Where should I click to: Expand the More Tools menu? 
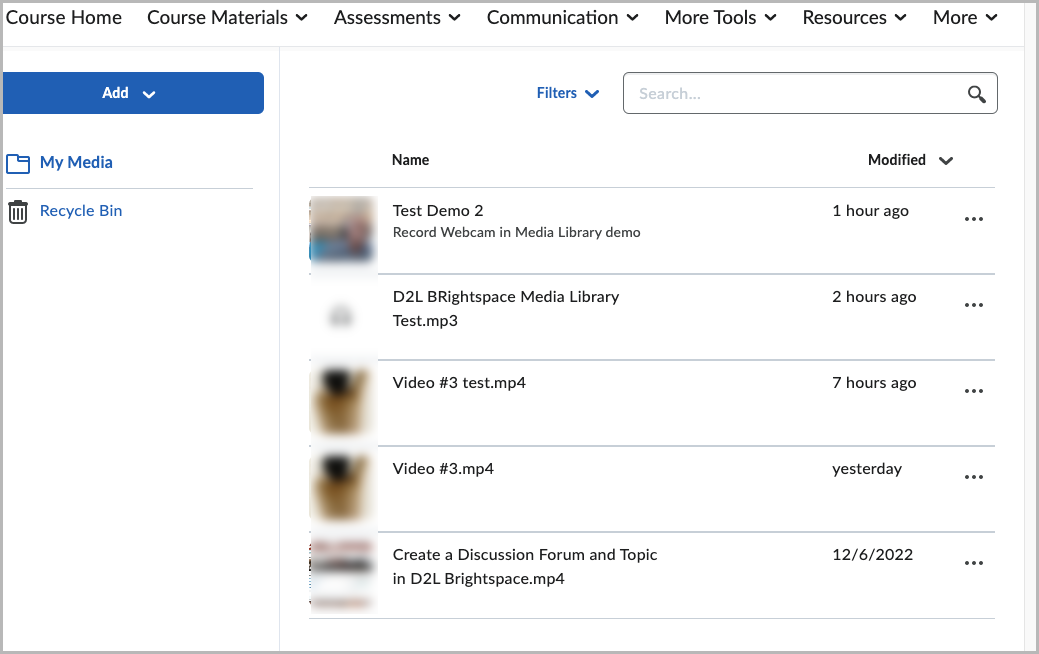720,18
